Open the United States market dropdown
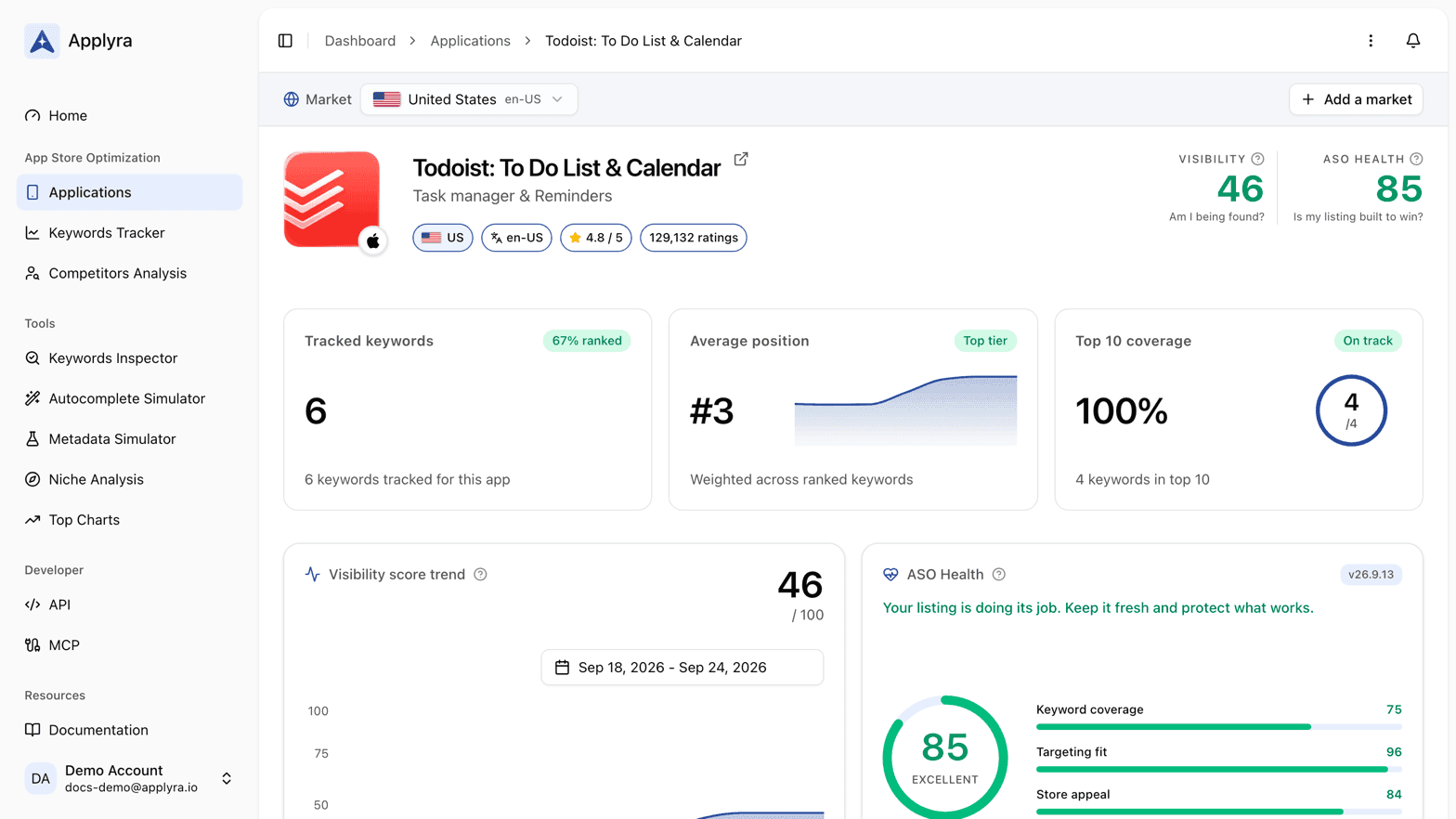Screen dimensions: 1456x819 click(469, 99)
